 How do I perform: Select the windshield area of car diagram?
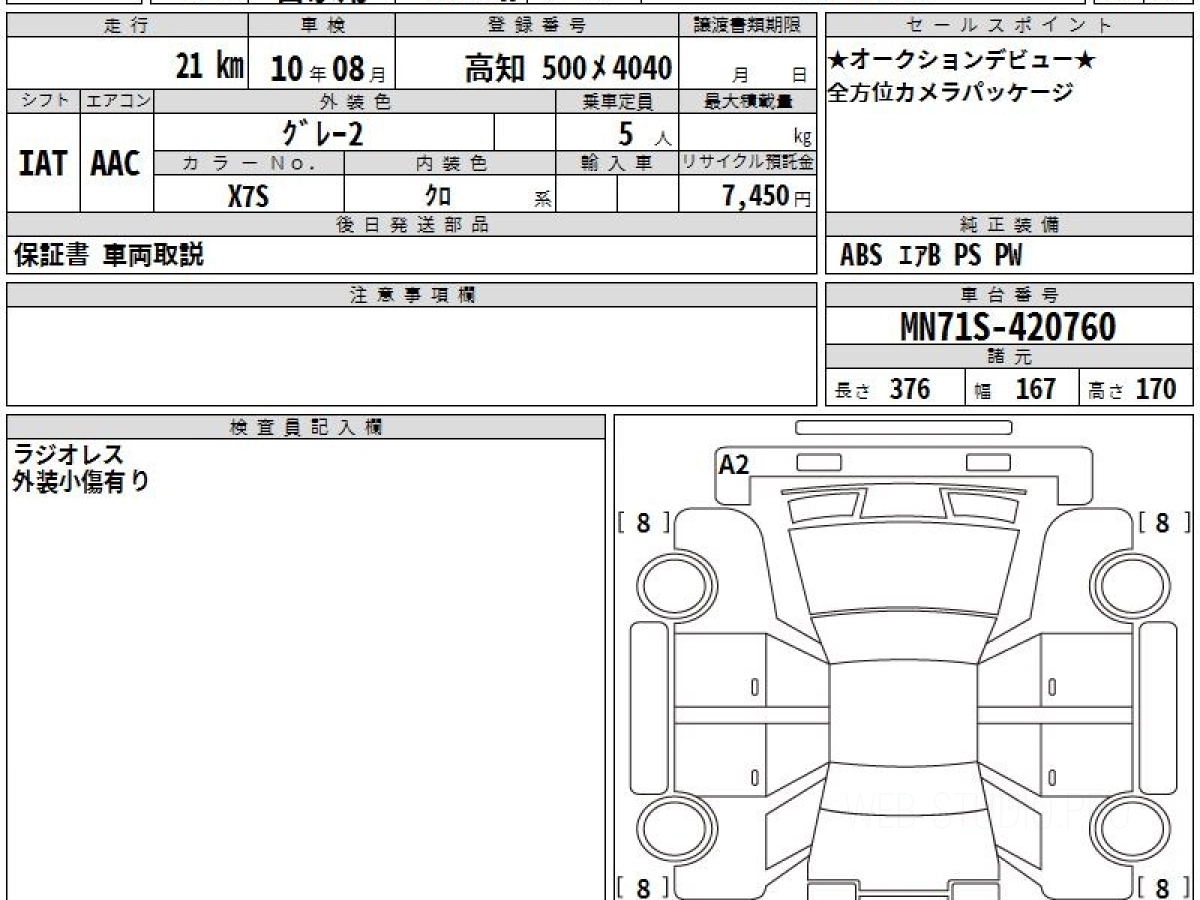click(901, 571)
